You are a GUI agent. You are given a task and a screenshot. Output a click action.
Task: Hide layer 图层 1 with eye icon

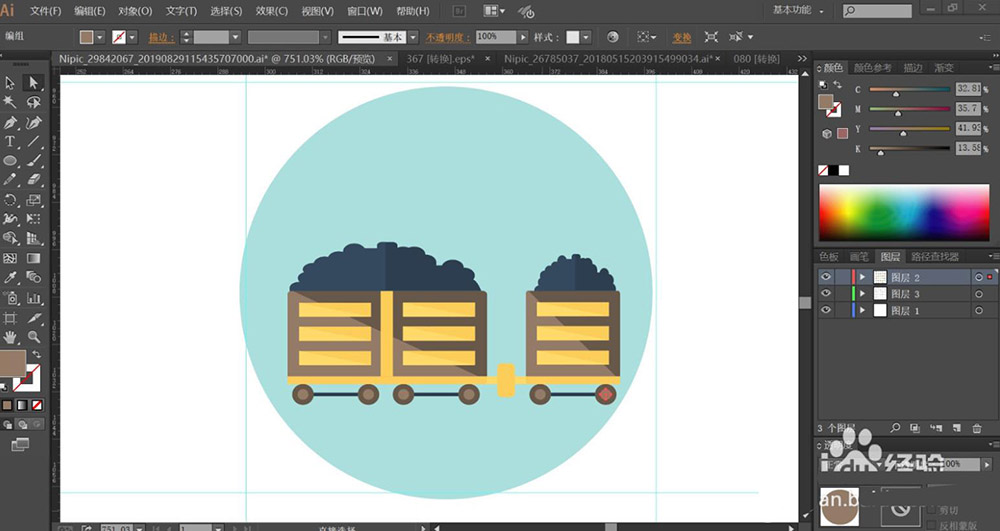point(826,311)
